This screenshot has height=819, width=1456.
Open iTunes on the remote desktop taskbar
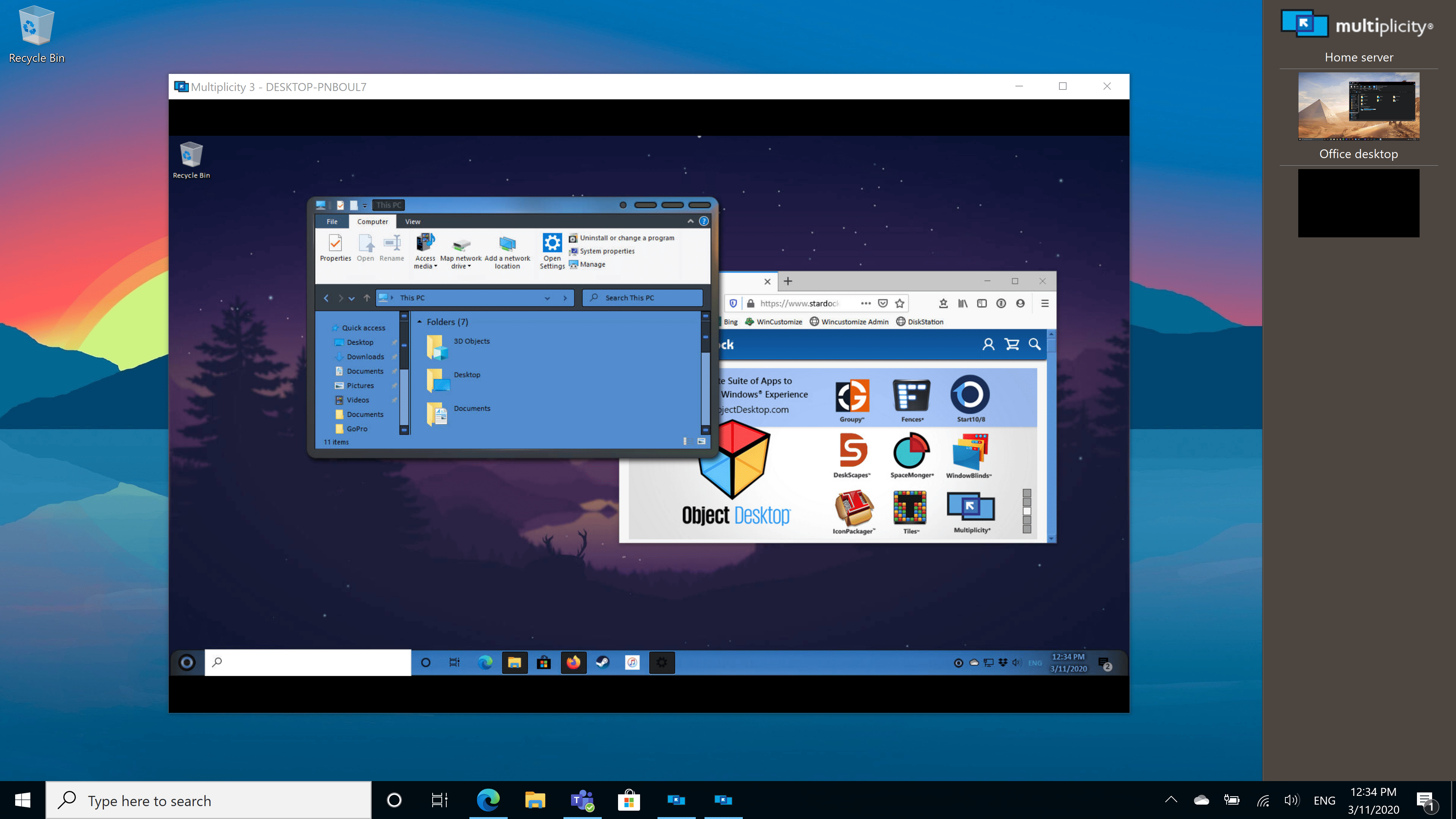point(631,662)
